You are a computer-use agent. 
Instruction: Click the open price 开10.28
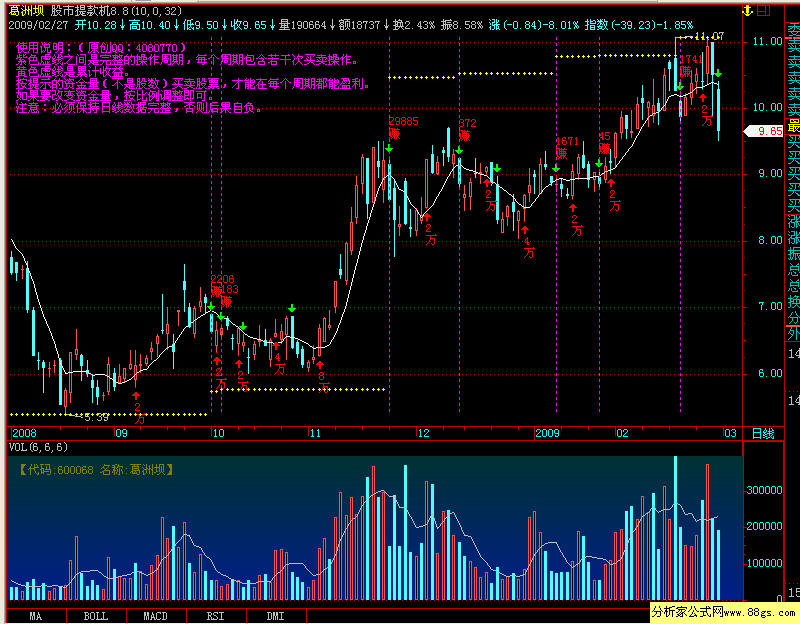[x=96, y=24]
